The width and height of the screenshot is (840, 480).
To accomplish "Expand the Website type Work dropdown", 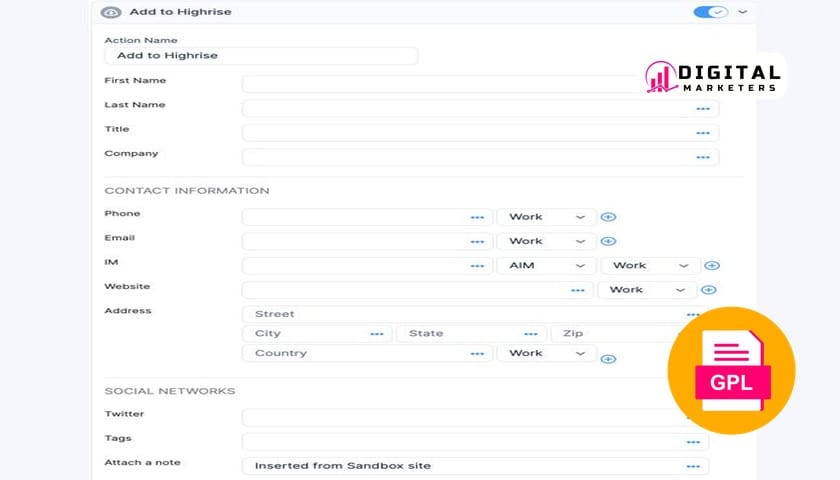I will click(x=646, y=290).
